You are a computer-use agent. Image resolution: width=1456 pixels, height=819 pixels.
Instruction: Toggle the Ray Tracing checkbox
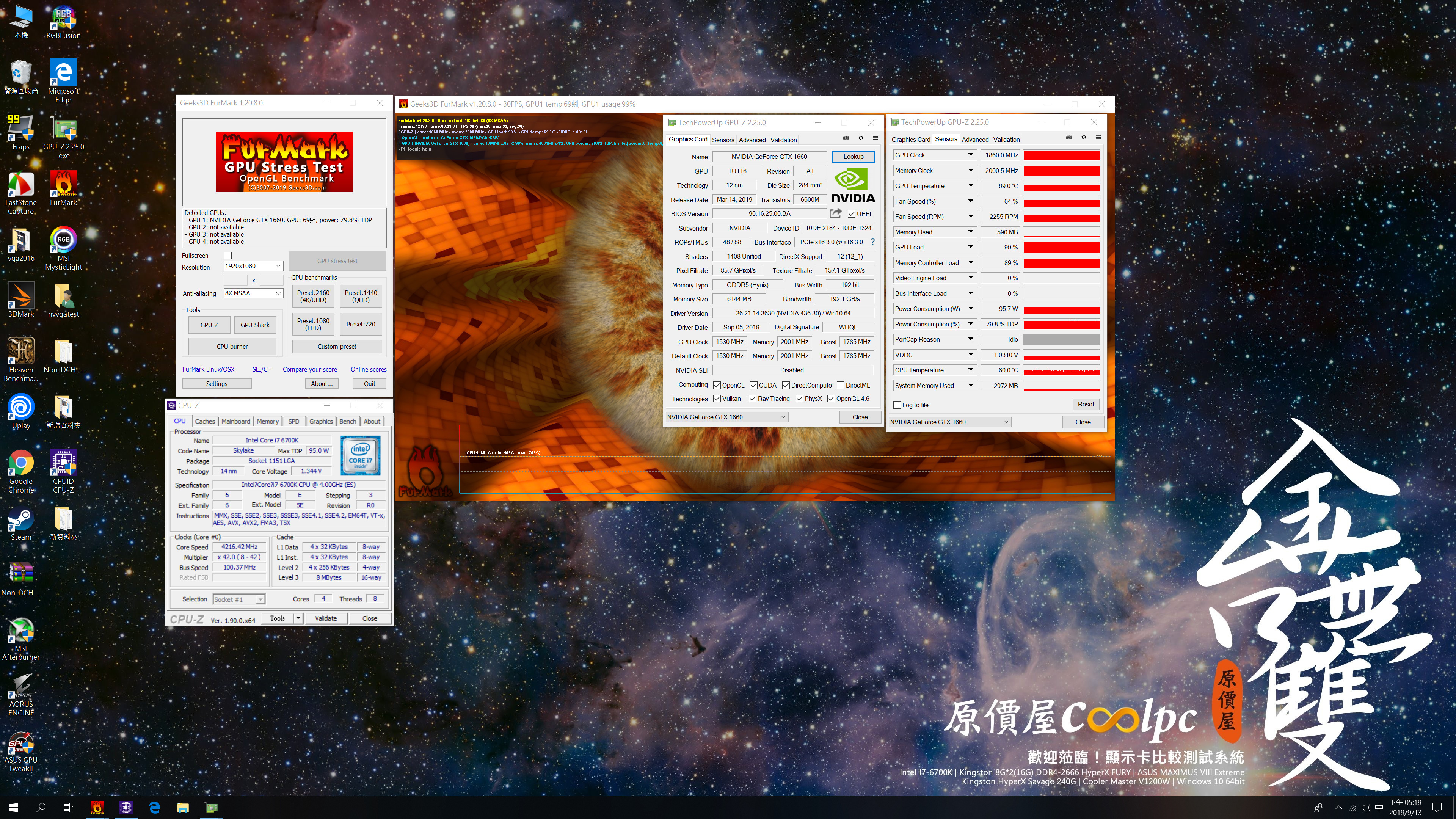coord(752,399)
